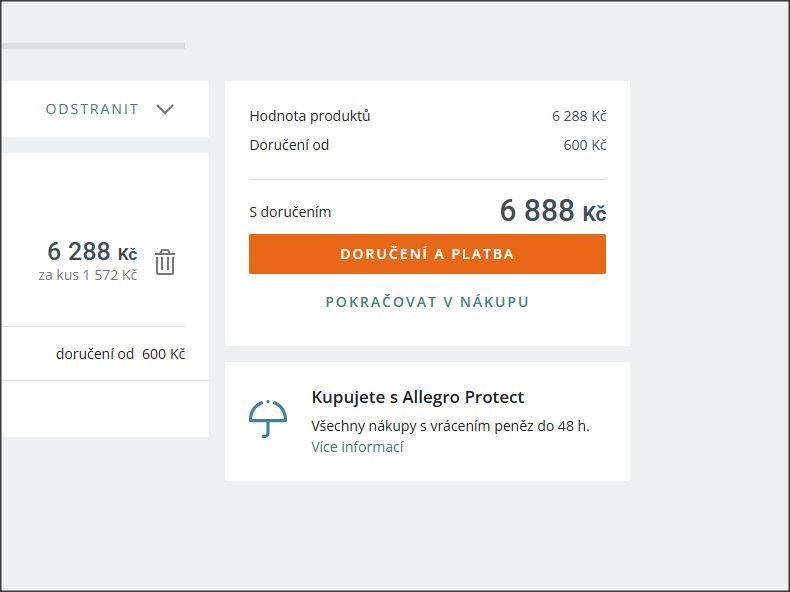Viewport: 790px width, 592px height.
Task: Click the Allegro Protect umbrella icon
Action: click(268, 418)
